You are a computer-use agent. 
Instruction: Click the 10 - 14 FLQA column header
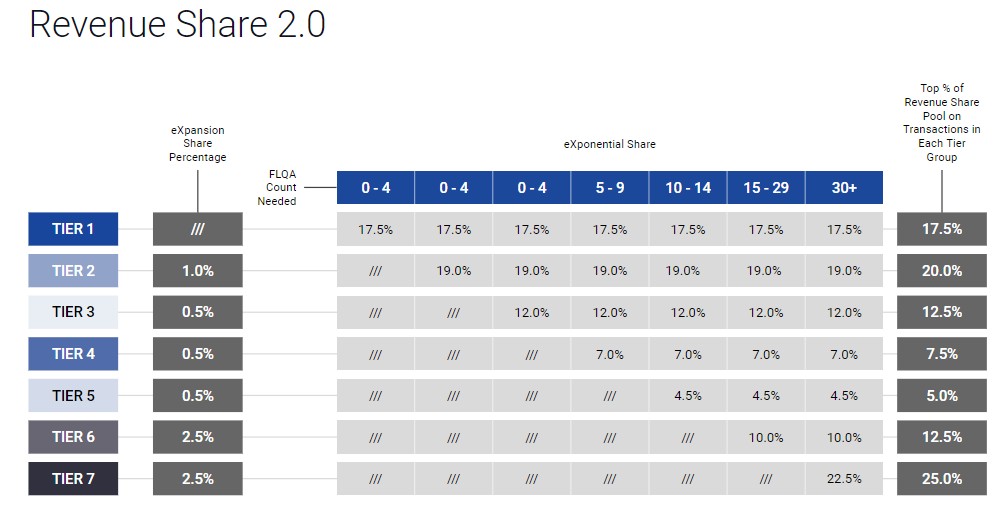coord(688,188)
